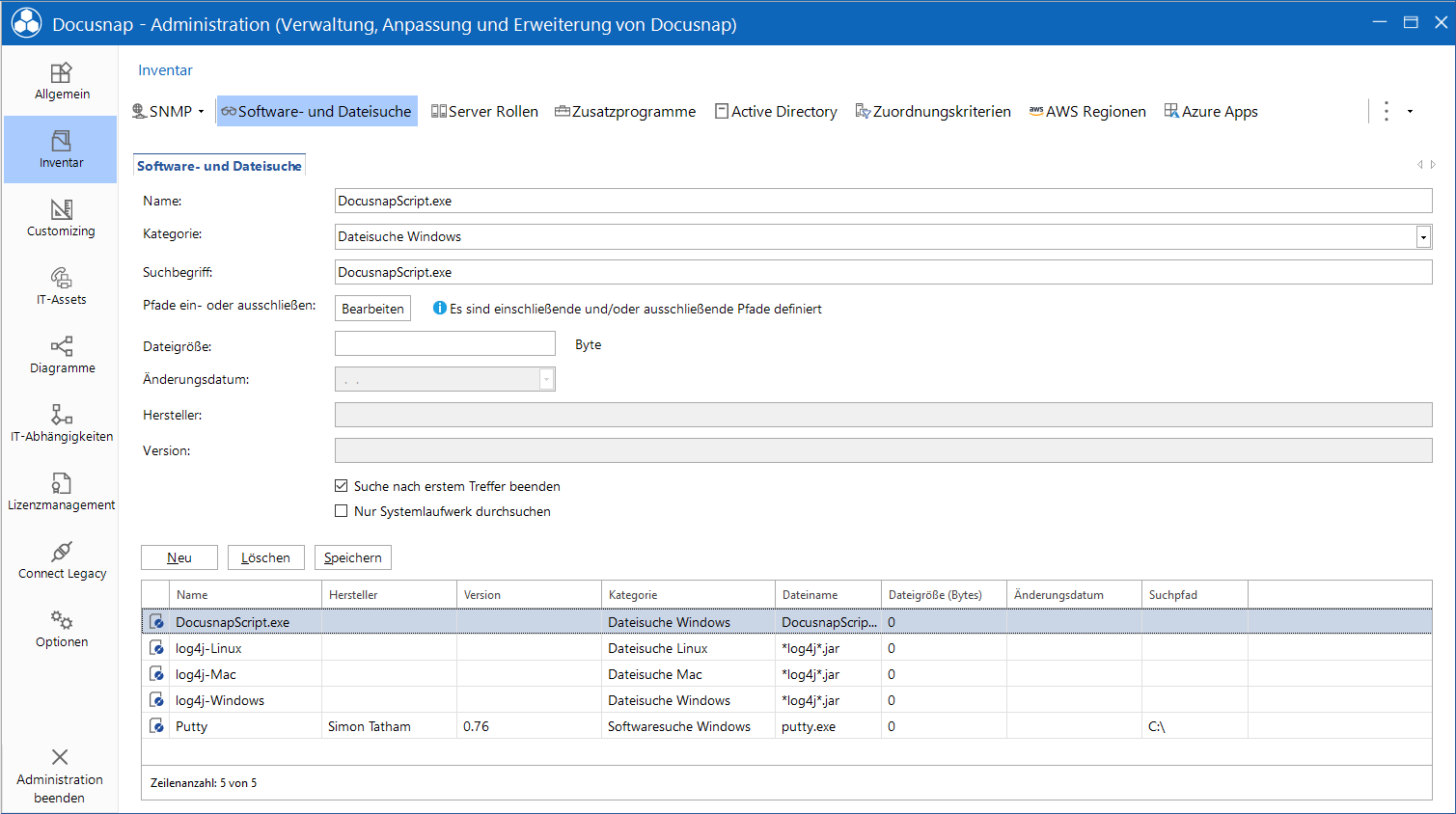The height and width of the screenshot is (814, 1456).
Task: Open Lizenzmanagement sidebar section
Action: [x=61, y=492]
